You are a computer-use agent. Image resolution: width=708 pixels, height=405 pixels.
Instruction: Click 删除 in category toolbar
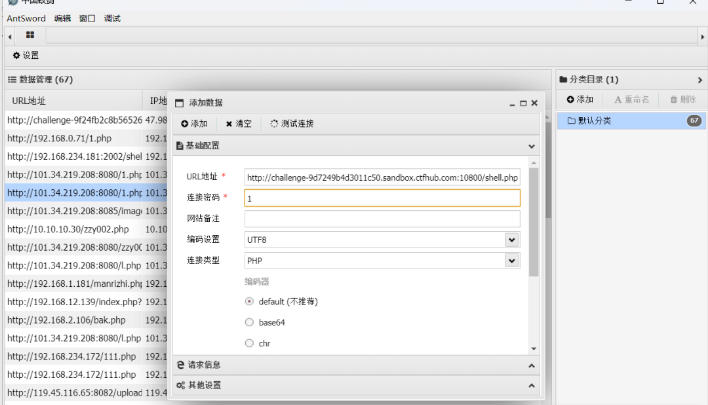point(683,99)
